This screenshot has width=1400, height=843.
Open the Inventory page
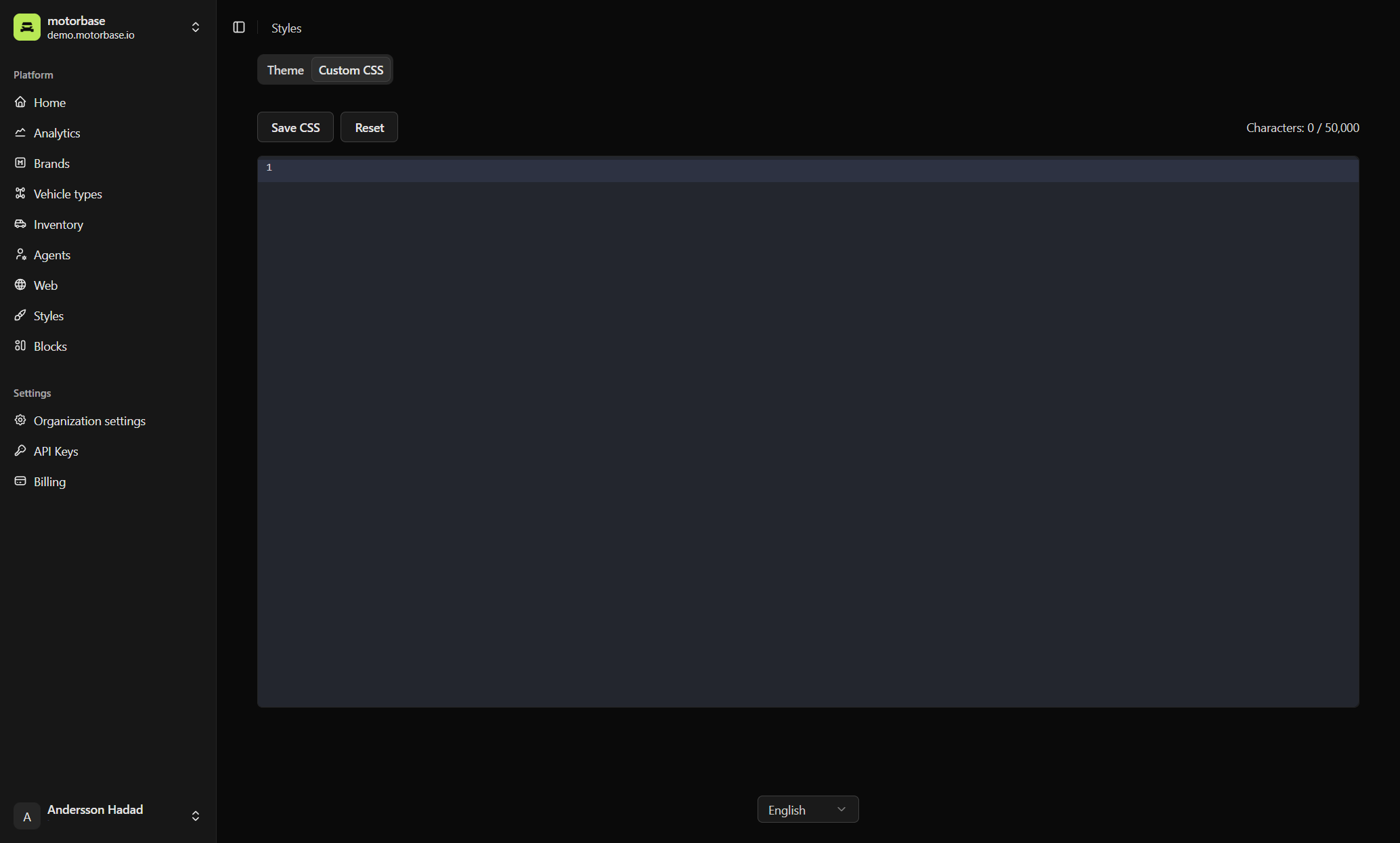click(x=108, y=224)
